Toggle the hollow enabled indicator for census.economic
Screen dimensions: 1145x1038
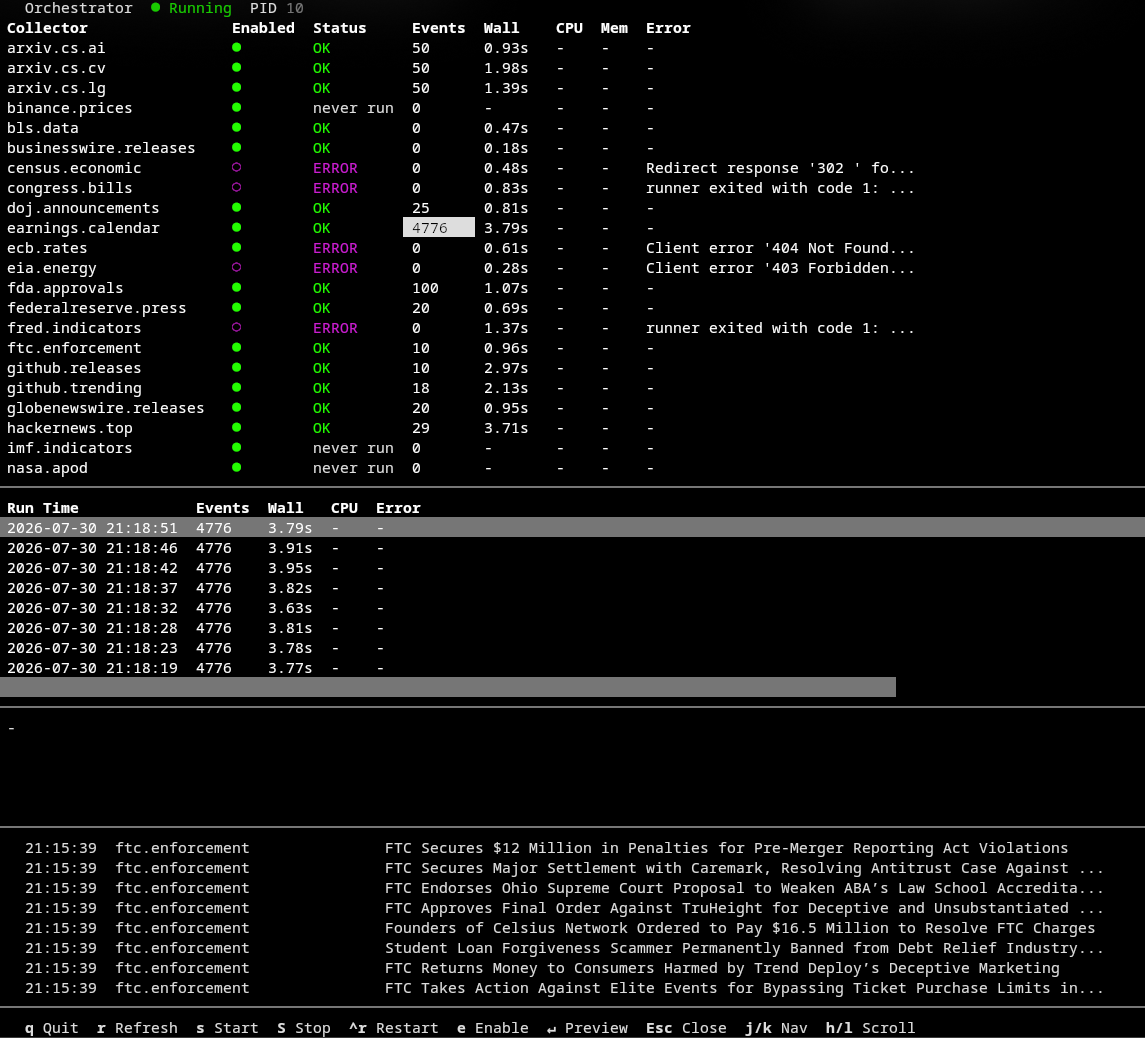click(x=237, y=167)
